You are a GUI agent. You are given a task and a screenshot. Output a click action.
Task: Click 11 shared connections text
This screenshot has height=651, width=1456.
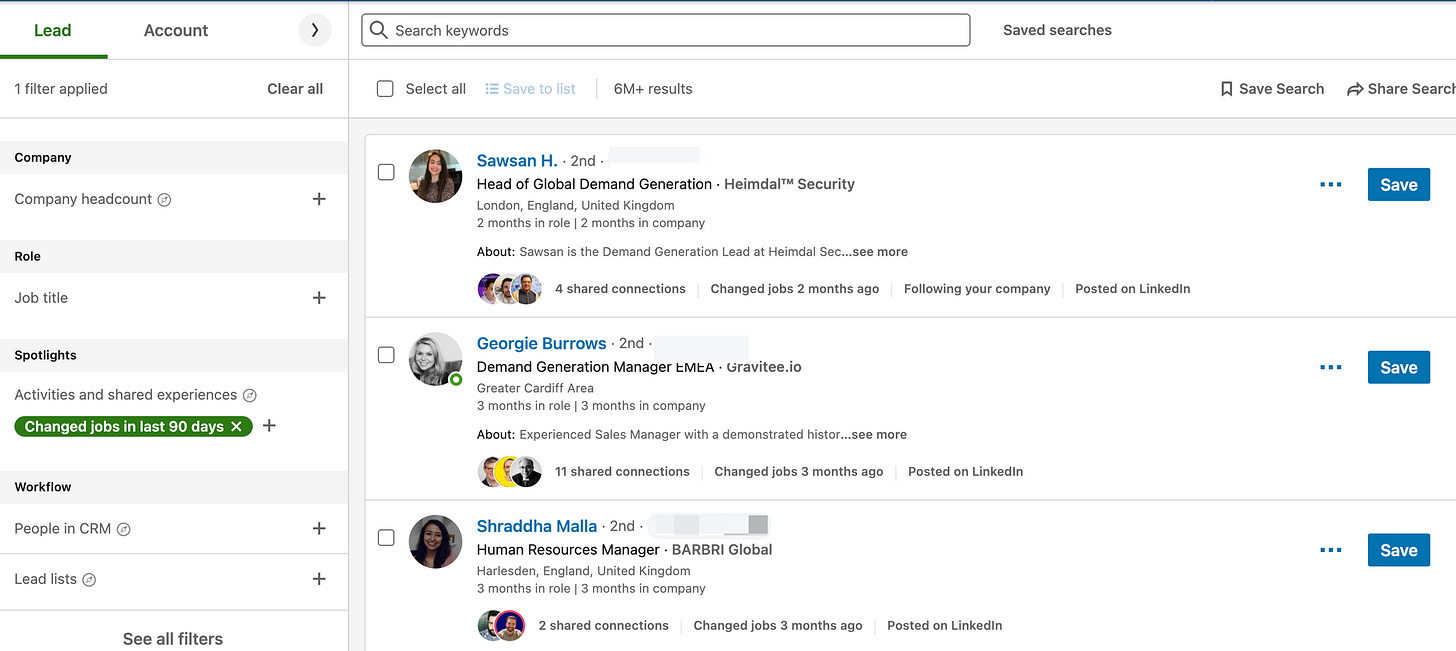[x=622, y=472]
